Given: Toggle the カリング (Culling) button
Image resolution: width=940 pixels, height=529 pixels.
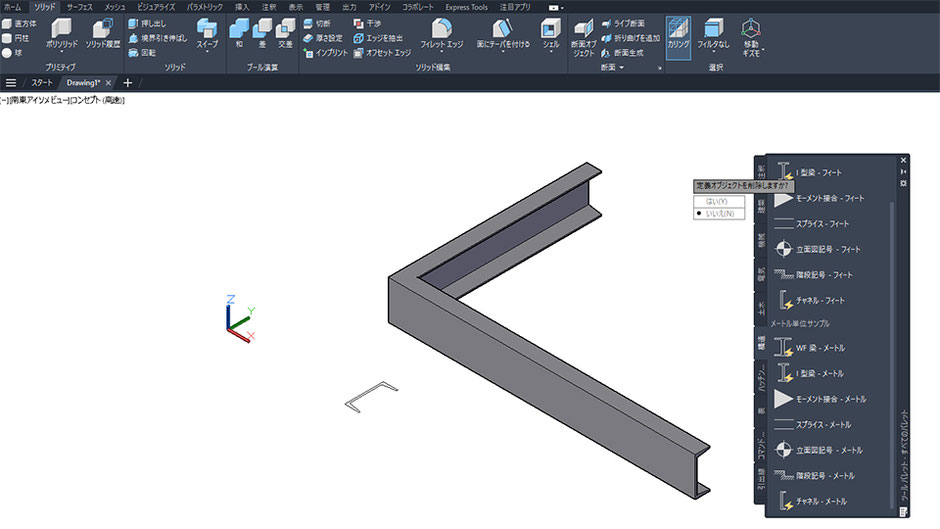Looking at the screenshot, I should [x=678, y=37].
